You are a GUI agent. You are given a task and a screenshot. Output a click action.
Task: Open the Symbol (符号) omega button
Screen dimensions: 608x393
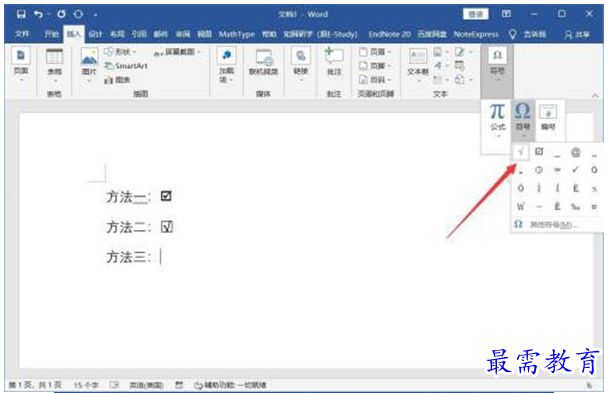[x=523, y=120]
